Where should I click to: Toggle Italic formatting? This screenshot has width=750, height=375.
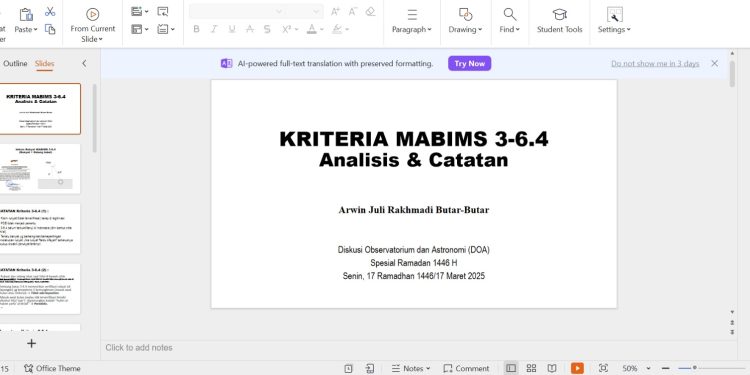[214, 30]
